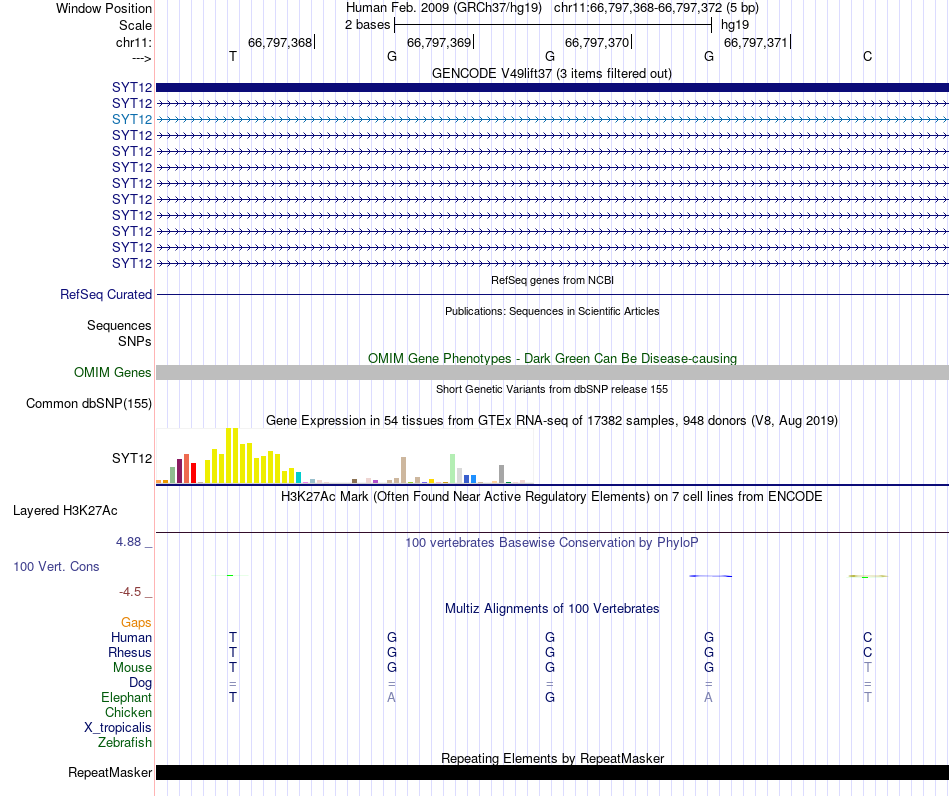Select the 'Human' species label
The height and width of the screenshot is (796, 950).
tap(131, 637)
